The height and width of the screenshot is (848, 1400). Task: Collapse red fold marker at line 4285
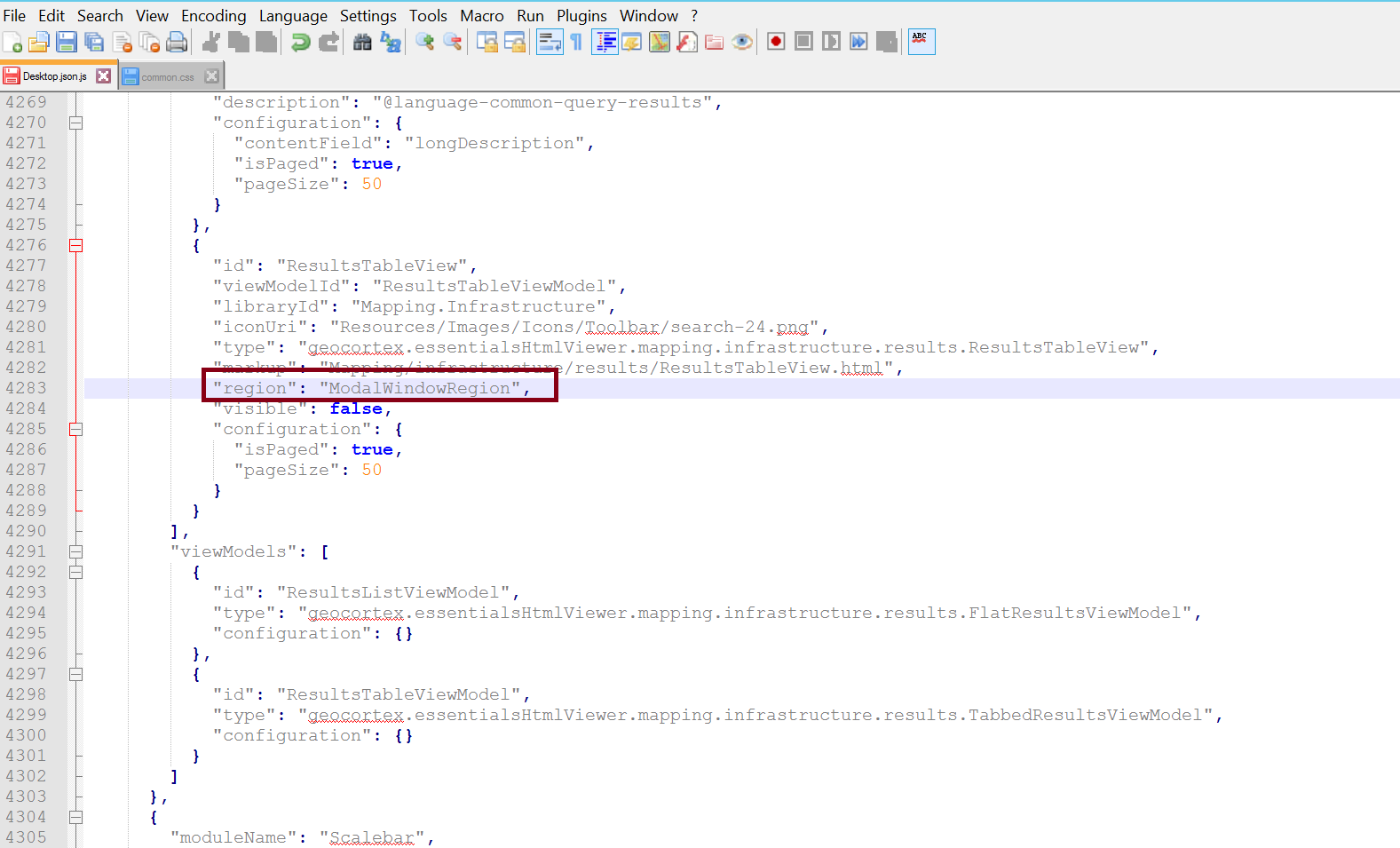[76, 430]
